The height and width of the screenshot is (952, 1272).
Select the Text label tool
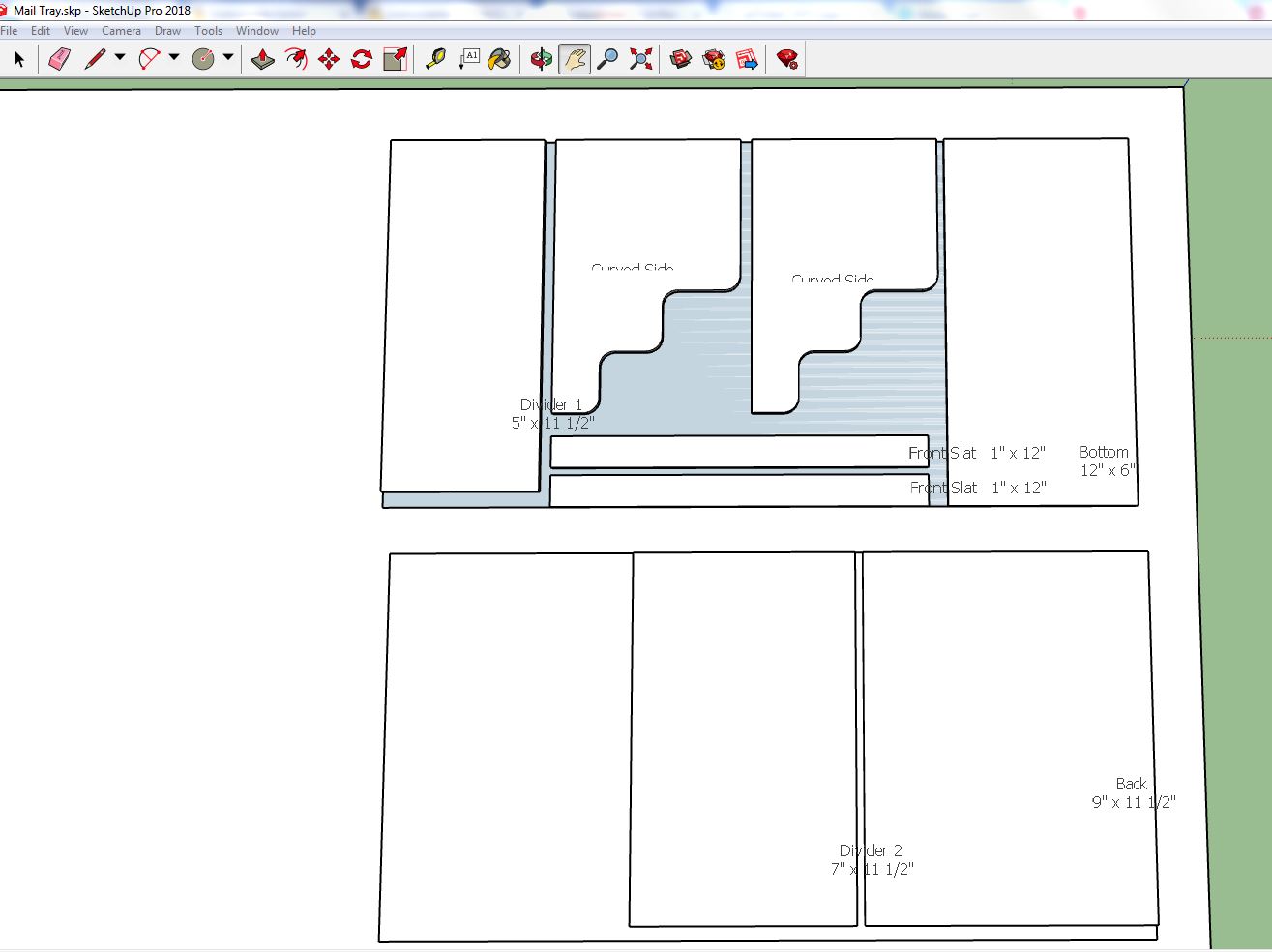pyautogui.click(x=469, y=59)
